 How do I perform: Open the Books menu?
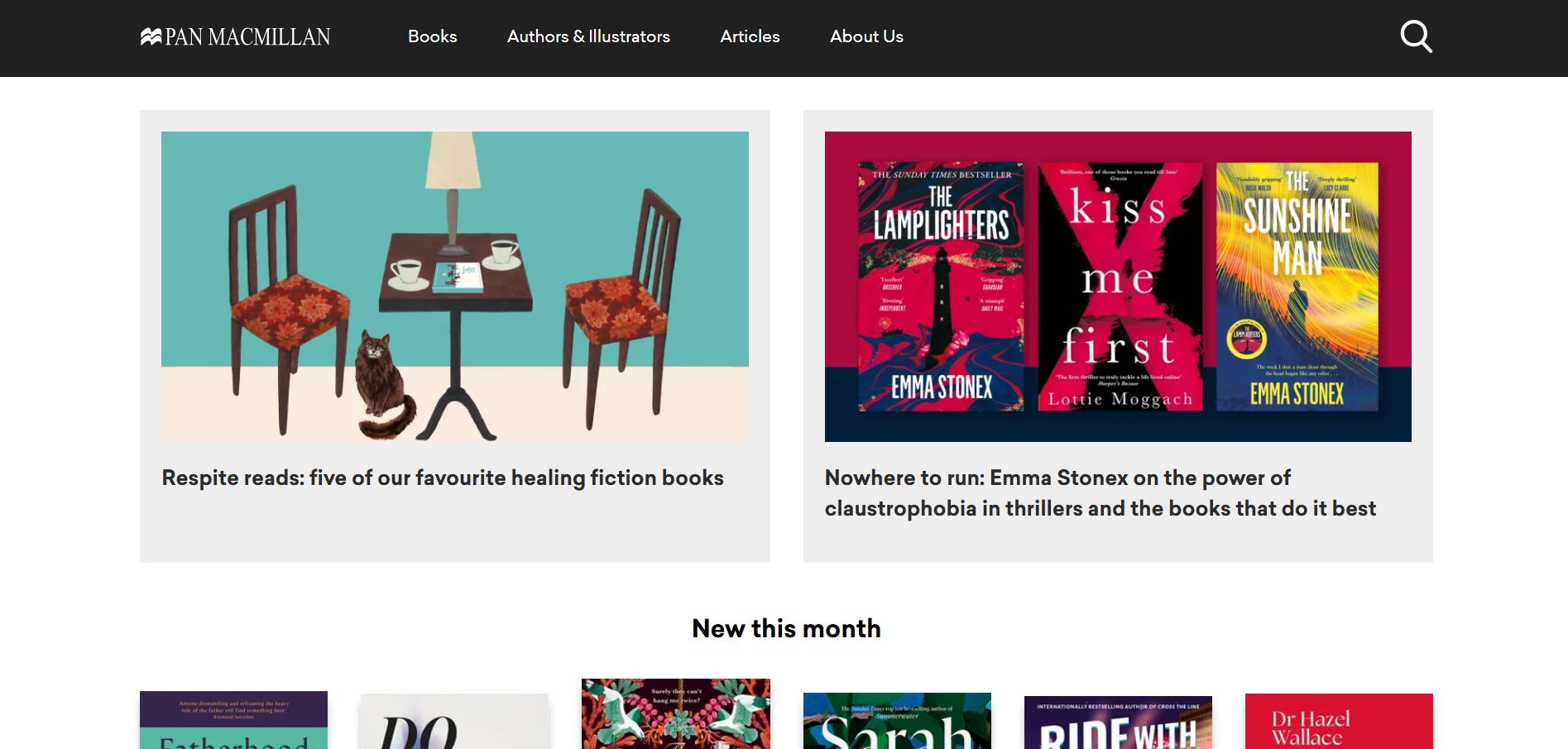click(x=432, y=36)
